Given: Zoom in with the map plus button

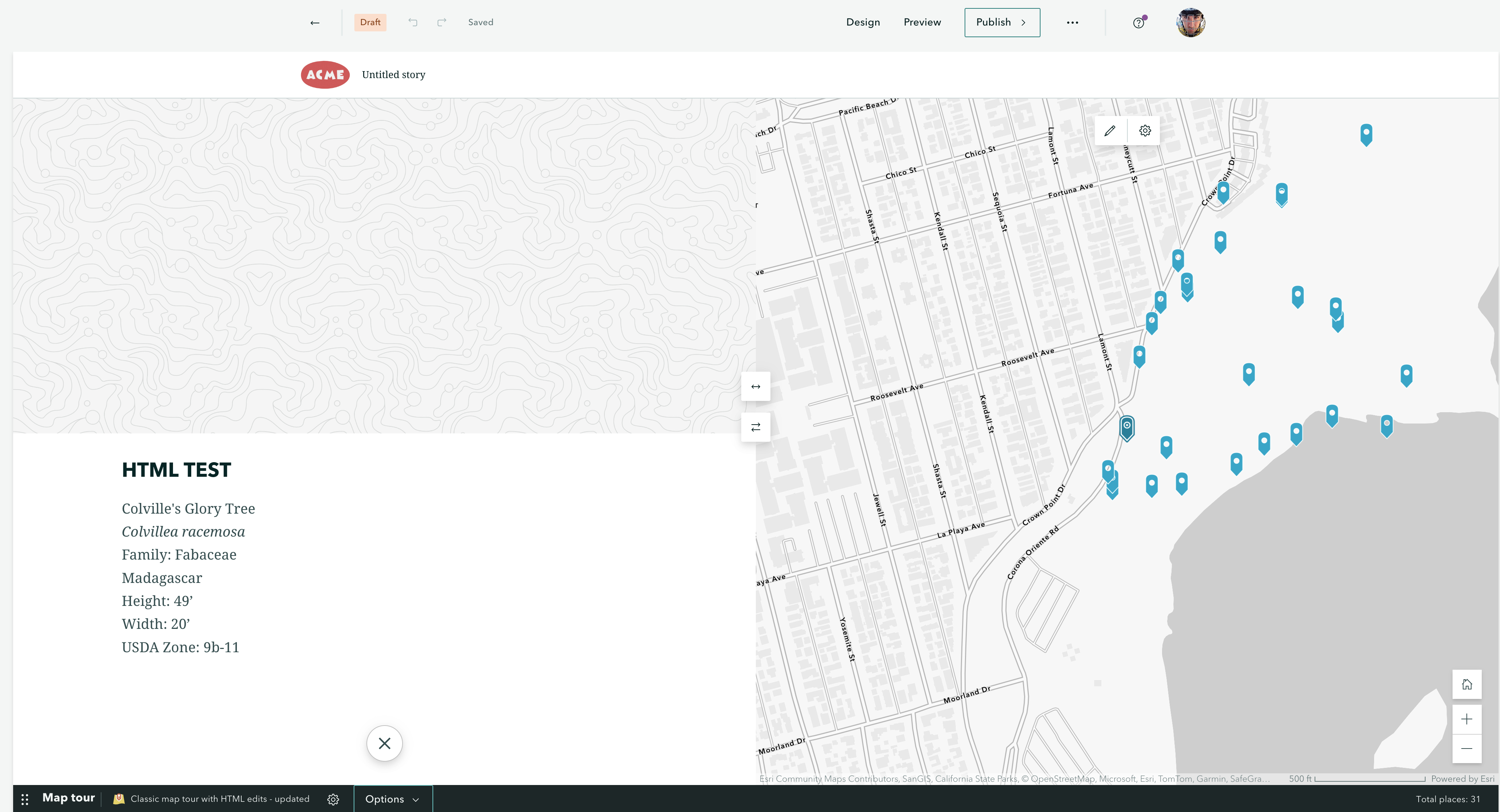Looking at the screenshot, I should coord(1466,719).
